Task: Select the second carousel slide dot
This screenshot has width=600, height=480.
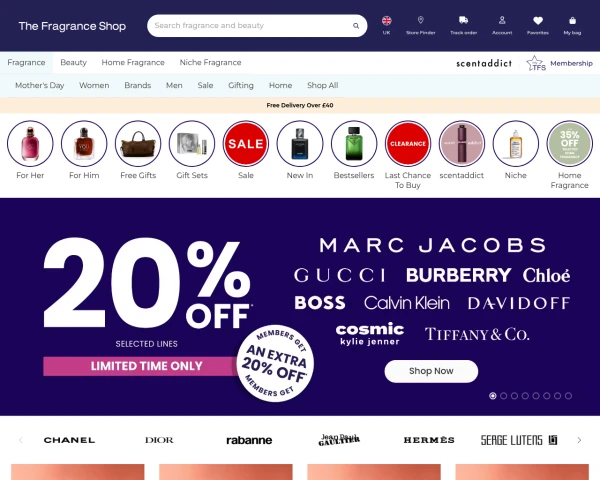Action: point(504,396)
